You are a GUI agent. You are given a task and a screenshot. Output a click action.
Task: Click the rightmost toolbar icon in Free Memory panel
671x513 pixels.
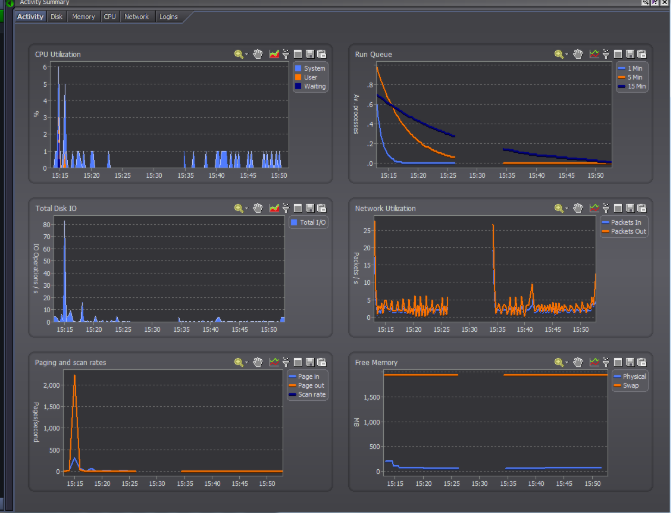point(643,362)
